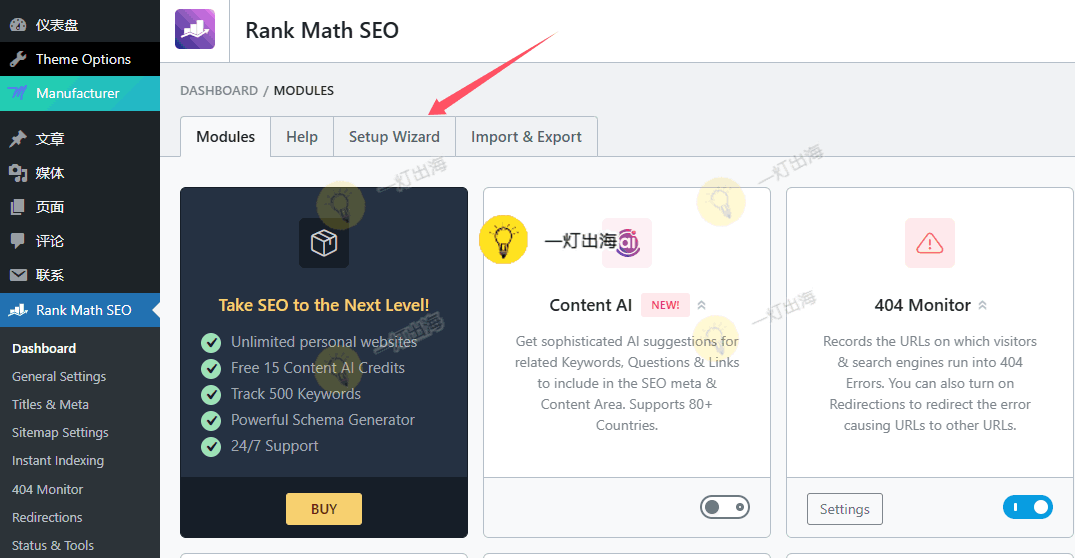
Task: Enable the Content AI module toggle
Action: point(725,508)
